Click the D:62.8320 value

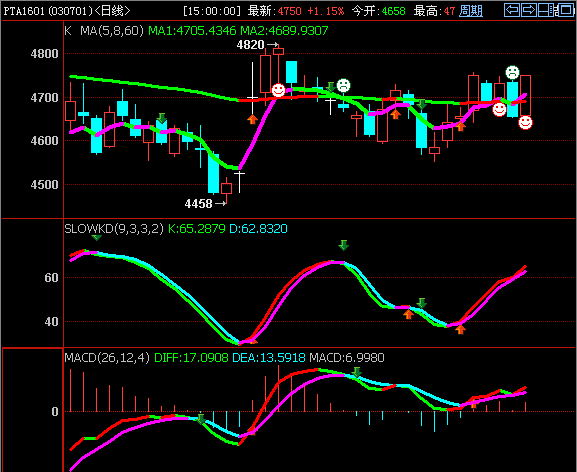258,229
